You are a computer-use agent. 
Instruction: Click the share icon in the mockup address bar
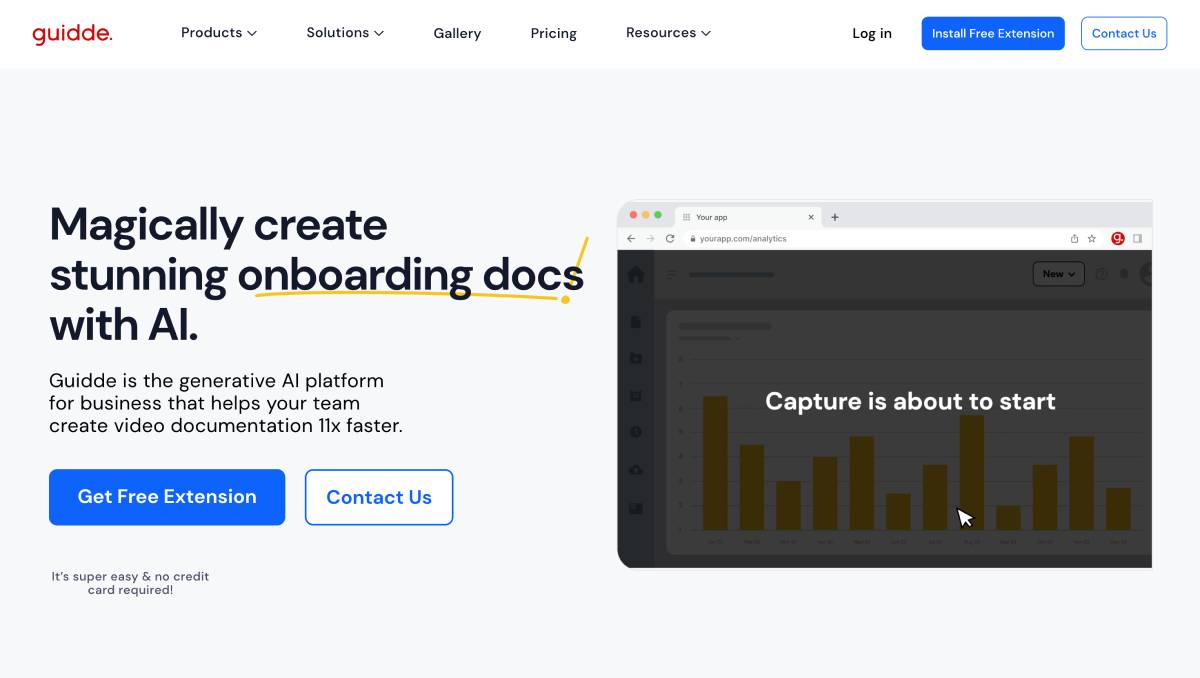[1075, 238]
